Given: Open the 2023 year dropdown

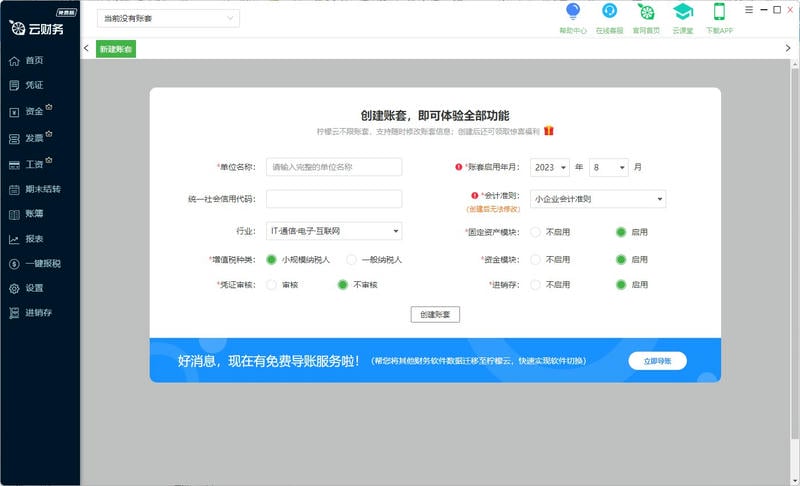Looking at the screenshot, I should (x=549, y=167).
